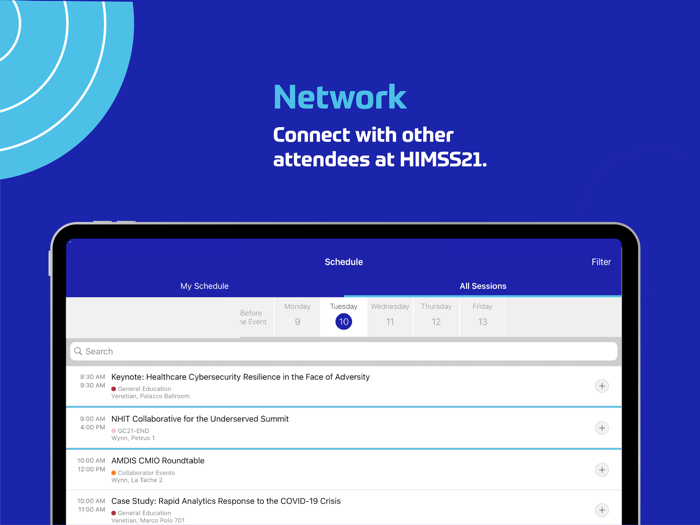This screenshot has width=700, height=525.
Task: Switch to All Sessions tab
Action: pyautogui.click(x=483, y=286)
